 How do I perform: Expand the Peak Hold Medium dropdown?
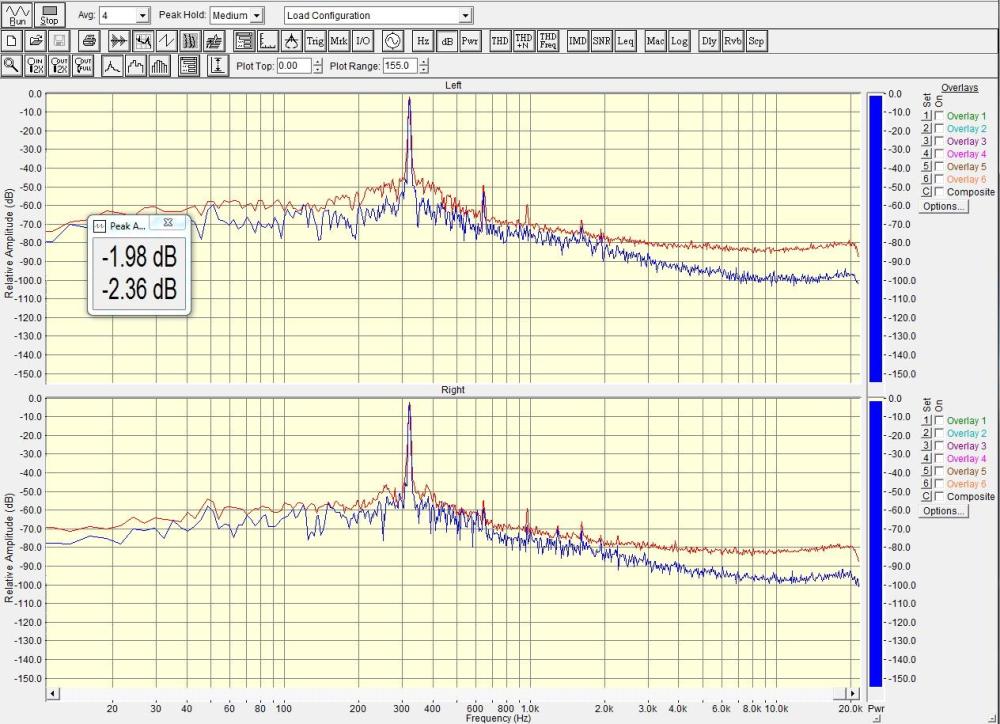[257, 16]
